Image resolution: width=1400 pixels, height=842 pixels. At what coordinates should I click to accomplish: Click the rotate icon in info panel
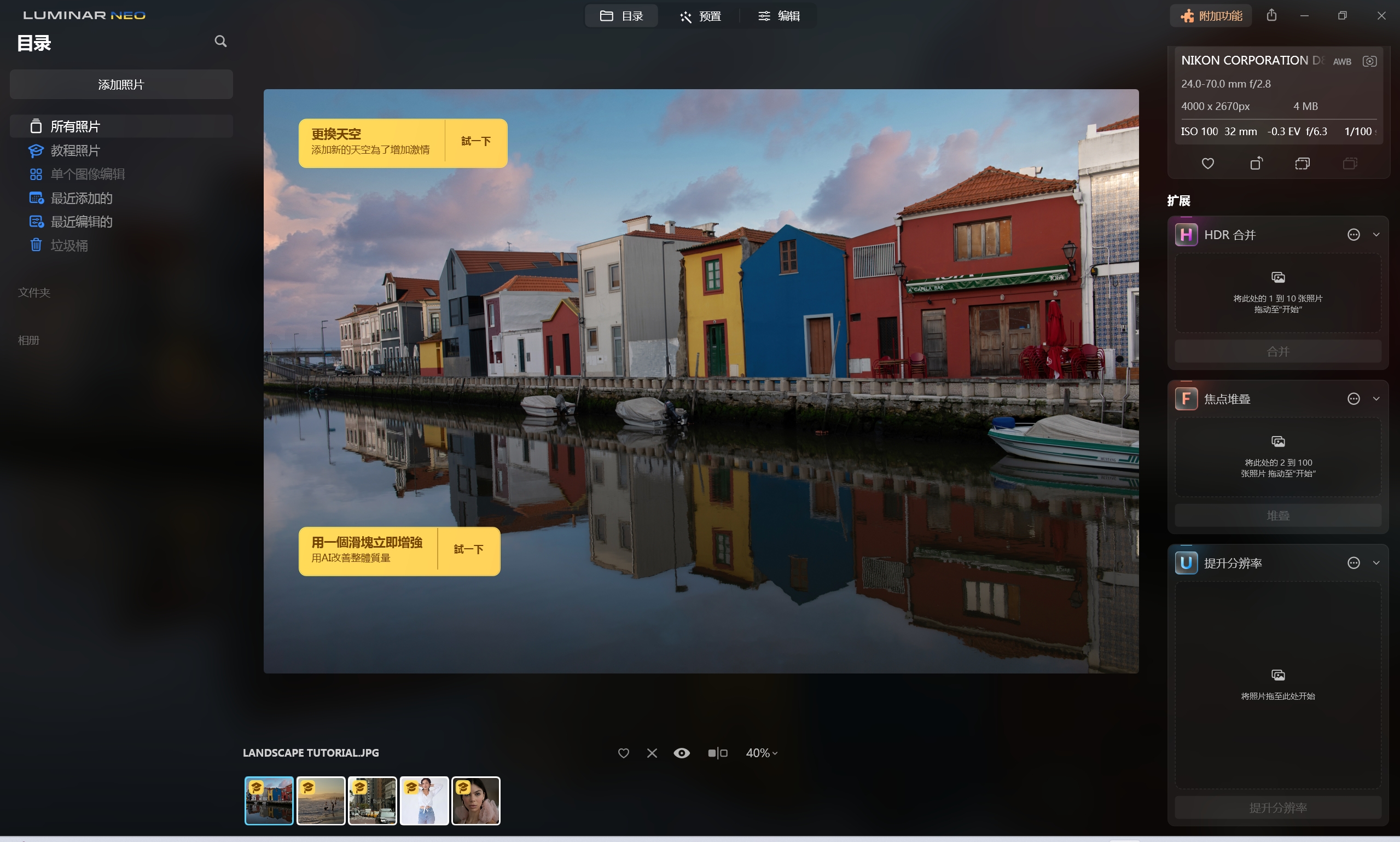[1256, 164]
